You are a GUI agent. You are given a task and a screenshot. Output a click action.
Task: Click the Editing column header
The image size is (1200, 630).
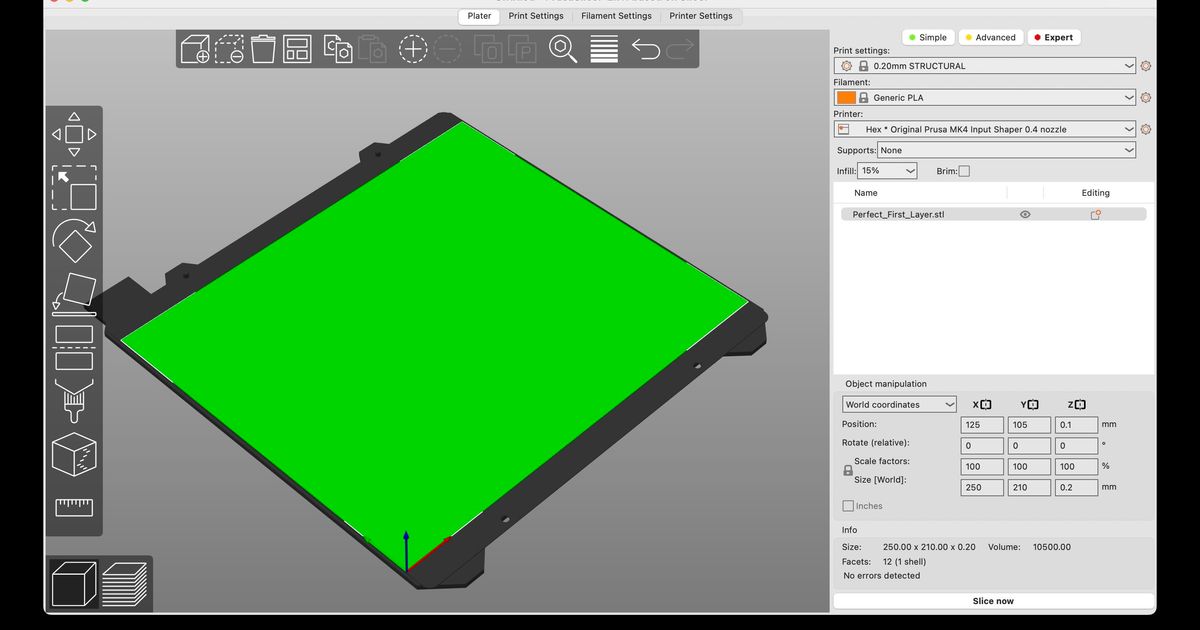click(1096, 193)
